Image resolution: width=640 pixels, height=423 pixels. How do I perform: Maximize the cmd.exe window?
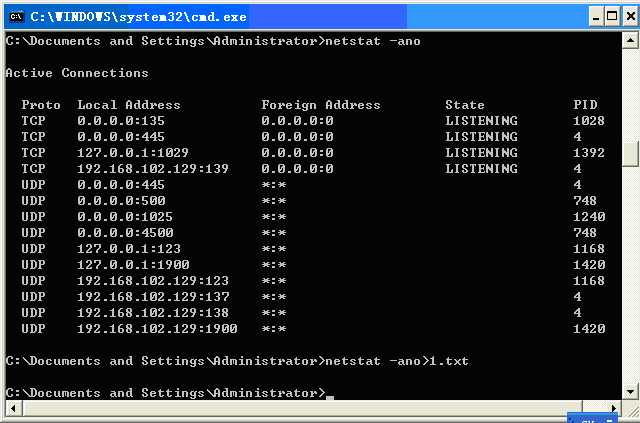click(x=612, y=17)
